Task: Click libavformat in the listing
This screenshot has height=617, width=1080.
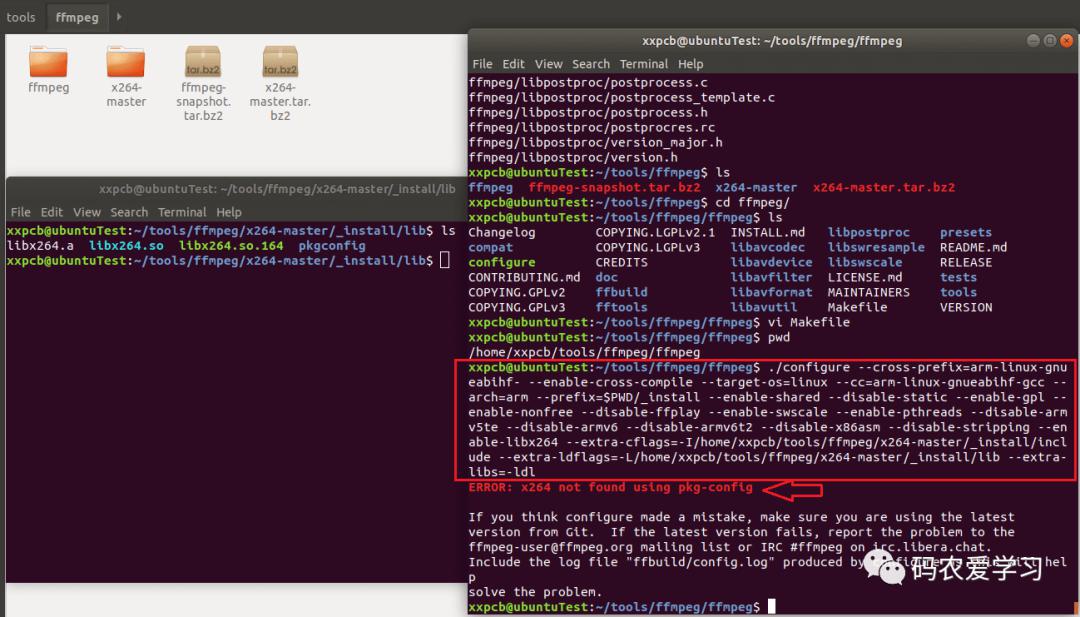Action: click(x=771, y=292)
